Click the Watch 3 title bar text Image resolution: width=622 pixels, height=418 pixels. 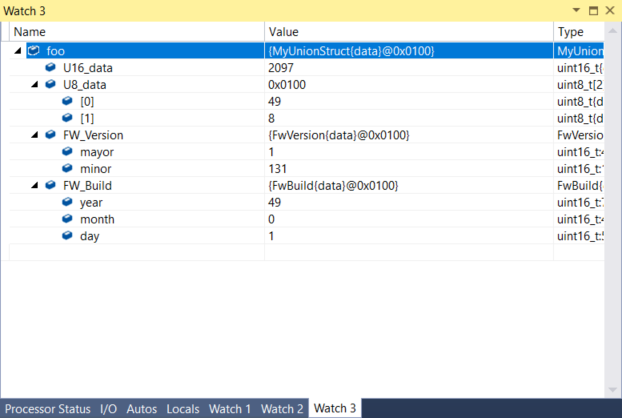click(x=25, y=11)
